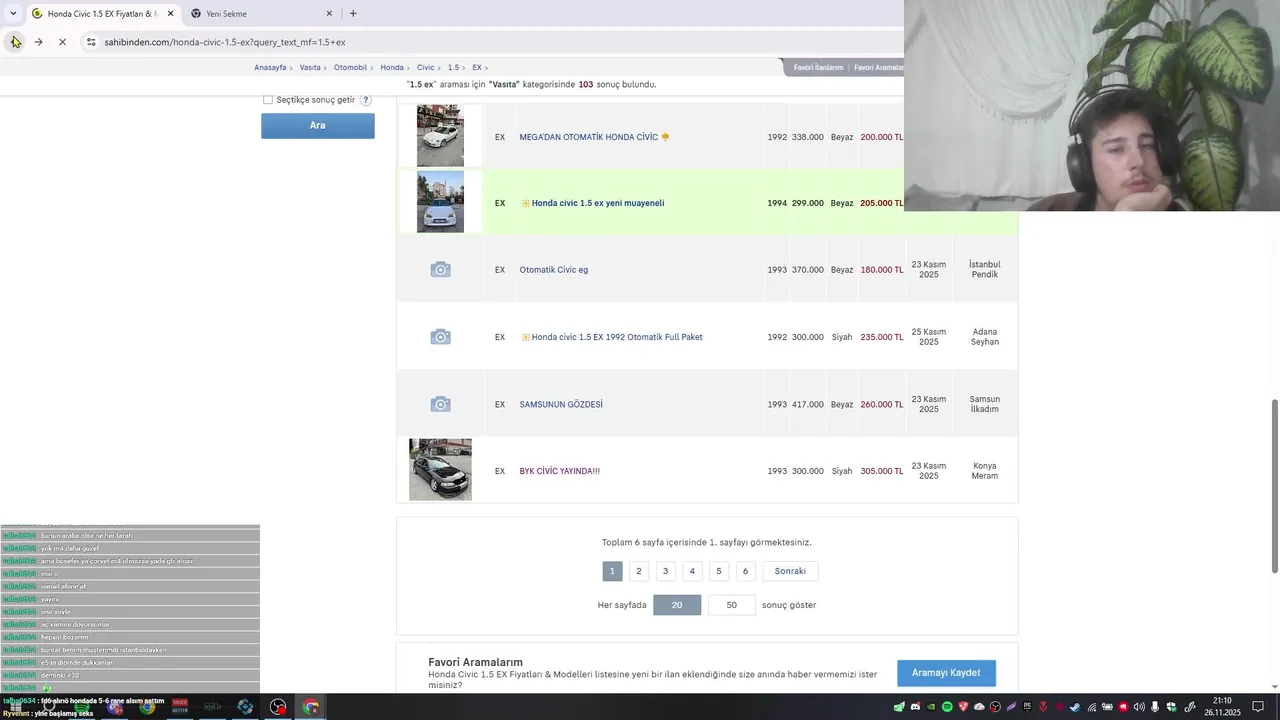Click the OneDrive cloud tray icon
Screen dimensions: 1280x720
pos(979,707)
